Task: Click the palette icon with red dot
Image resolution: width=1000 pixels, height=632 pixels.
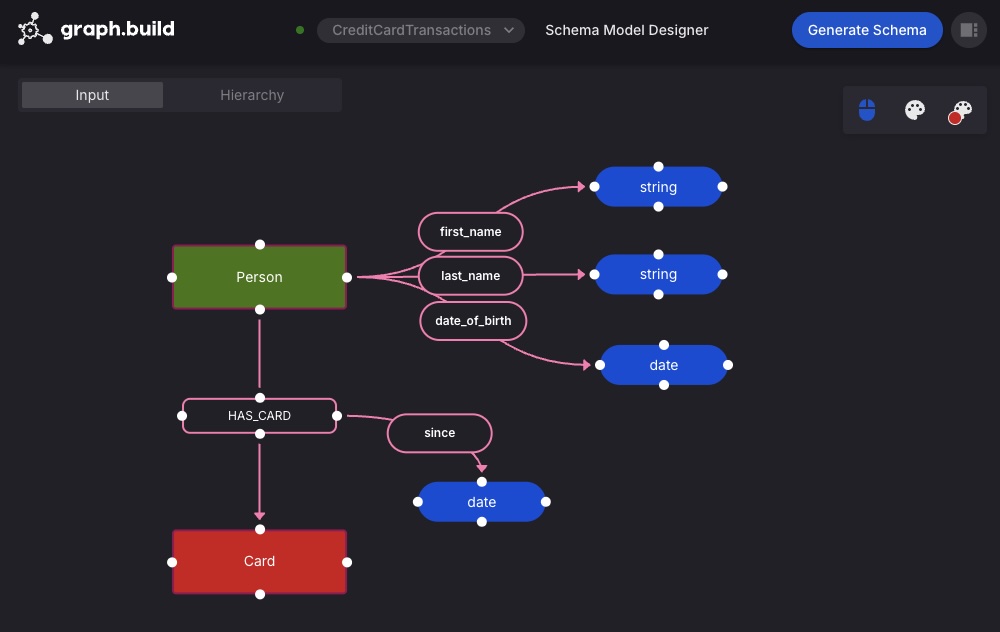Action: pyautogui.click(x=960, y=111)
